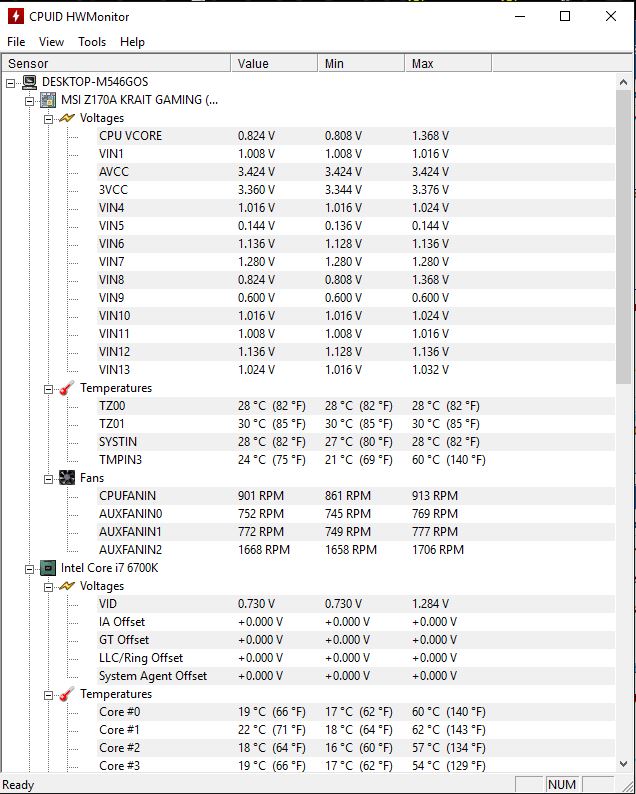The image size is (636, 794).
Task: Select the Core #0 temperature row
Action: pyautogui.click(x=356, y=712)
